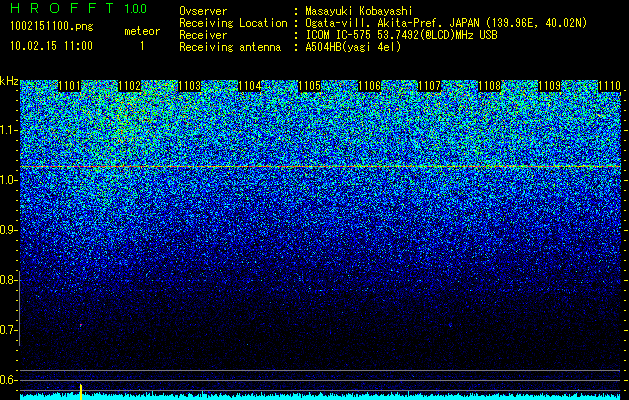This screenshot has height=400, width=629.
Task: Click the yellow meteor spike in bottom graph
Action: point(81,392)
